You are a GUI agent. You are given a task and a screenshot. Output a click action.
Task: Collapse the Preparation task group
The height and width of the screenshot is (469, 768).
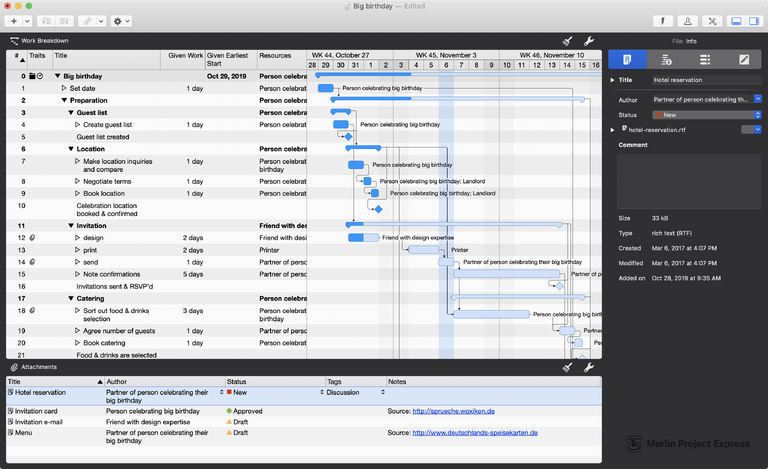point(64,100)
